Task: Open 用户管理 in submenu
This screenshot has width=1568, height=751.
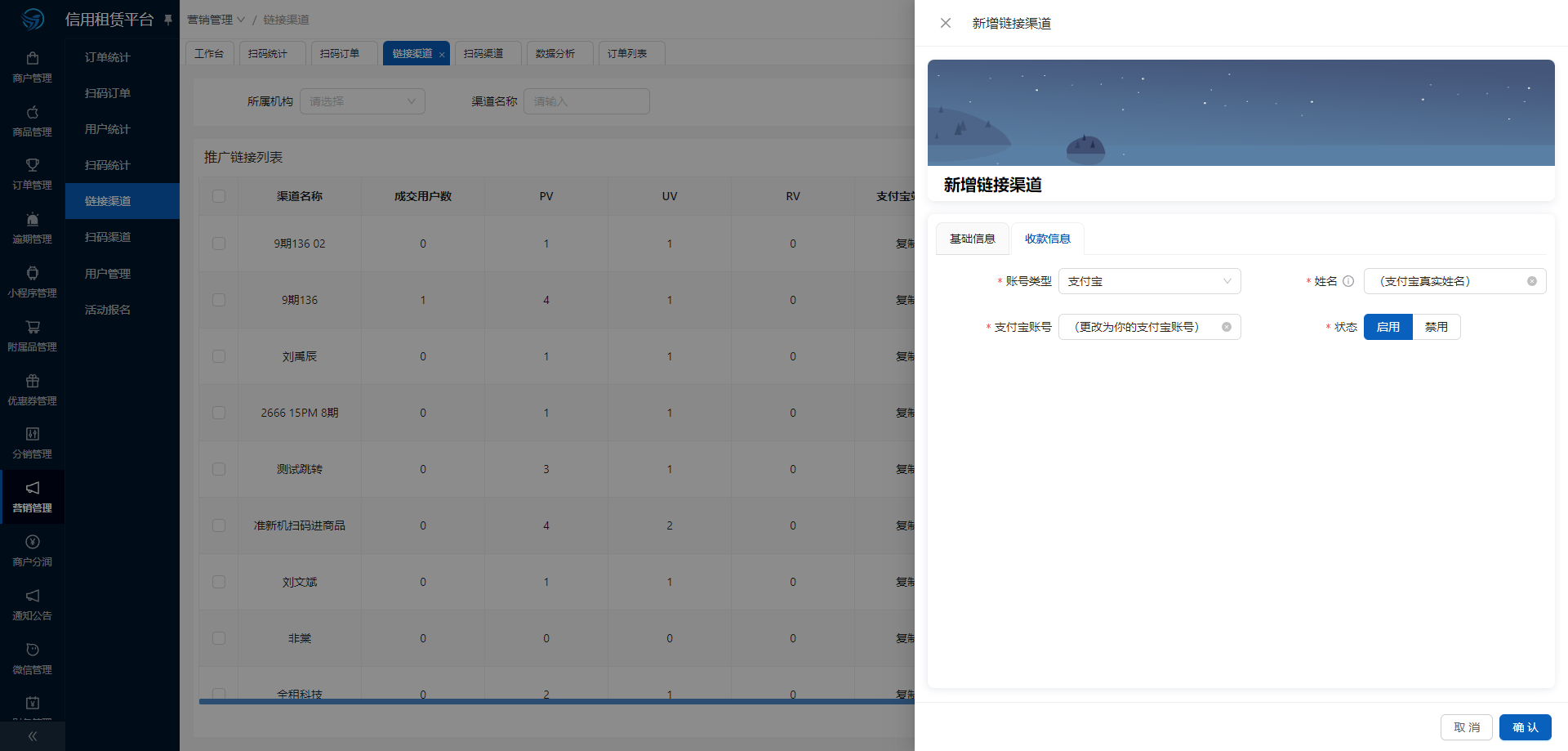Action: coord(122,274)
